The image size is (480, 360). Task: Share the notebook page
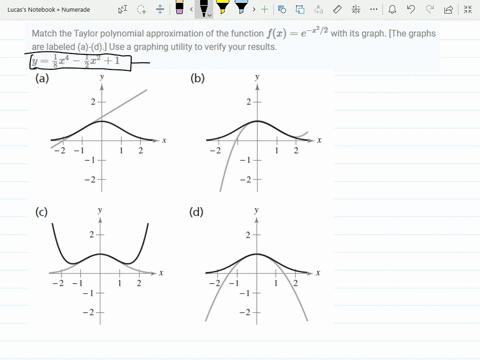pos(449,9)
